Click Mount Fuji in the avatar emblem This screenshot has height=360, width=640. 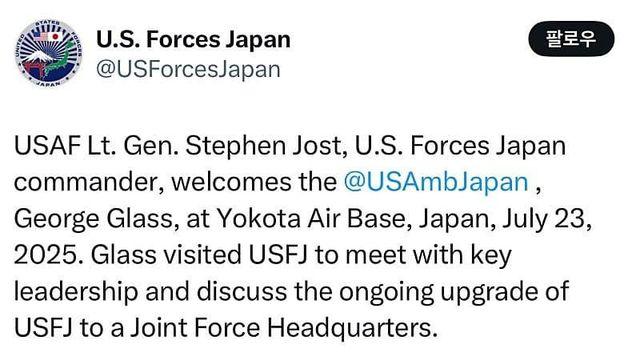(41, 57)
